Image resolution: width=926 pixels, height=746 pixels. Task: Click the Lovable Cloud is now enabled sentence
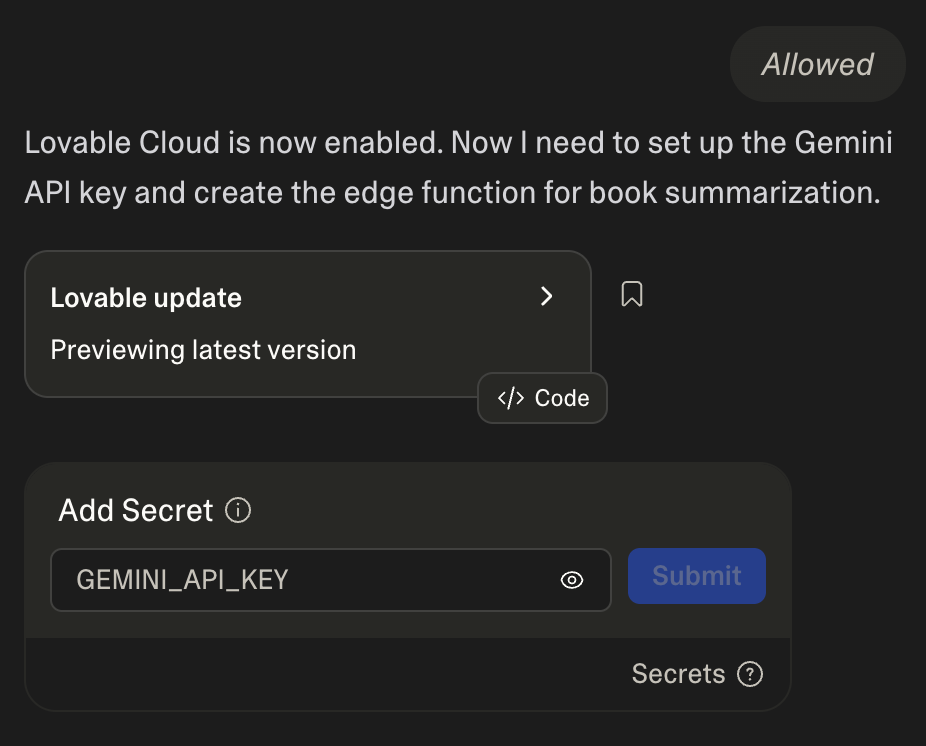click(x=232, y=143)
